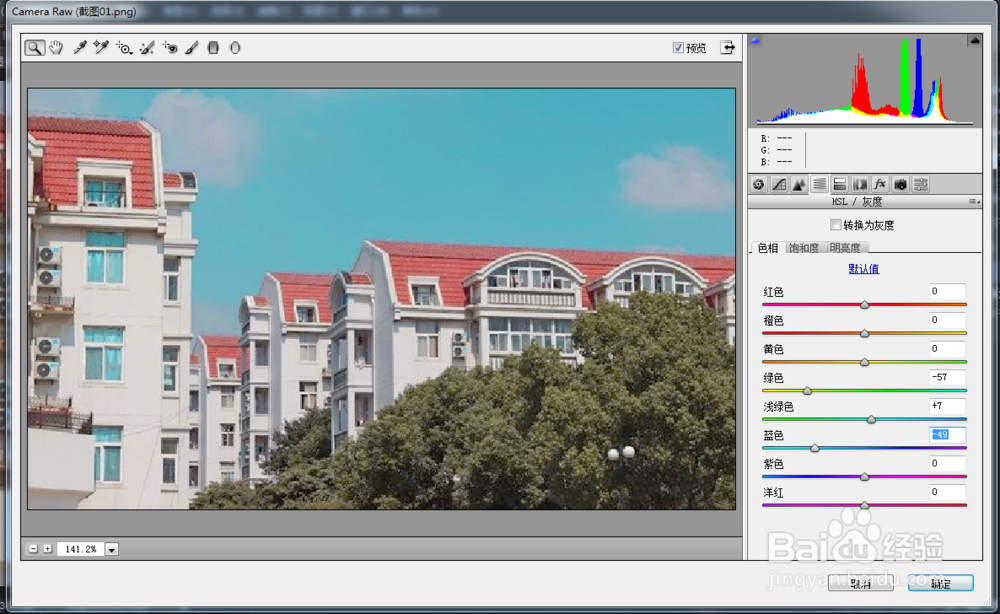The height and width of the screenshot is (614, 1000).
Task: Select the Zoom tool magnifier
Action: pyautogui.click(x=34, y=48)
